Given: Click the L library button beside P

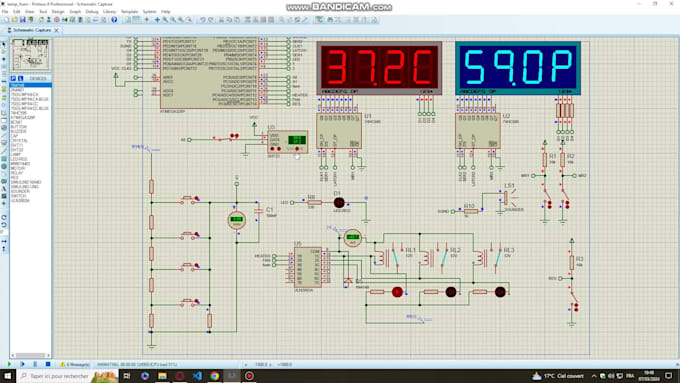Looking at the screenshot, I should (20, 79).
